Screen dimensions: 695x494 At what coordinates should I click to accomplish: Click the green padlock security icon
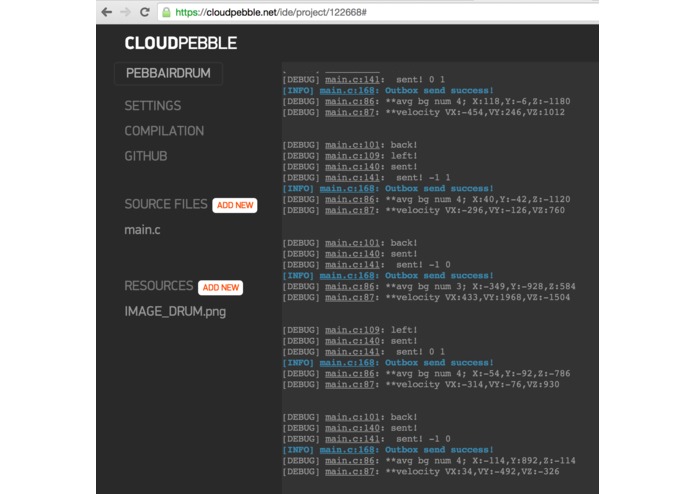(x=166, y=12)
